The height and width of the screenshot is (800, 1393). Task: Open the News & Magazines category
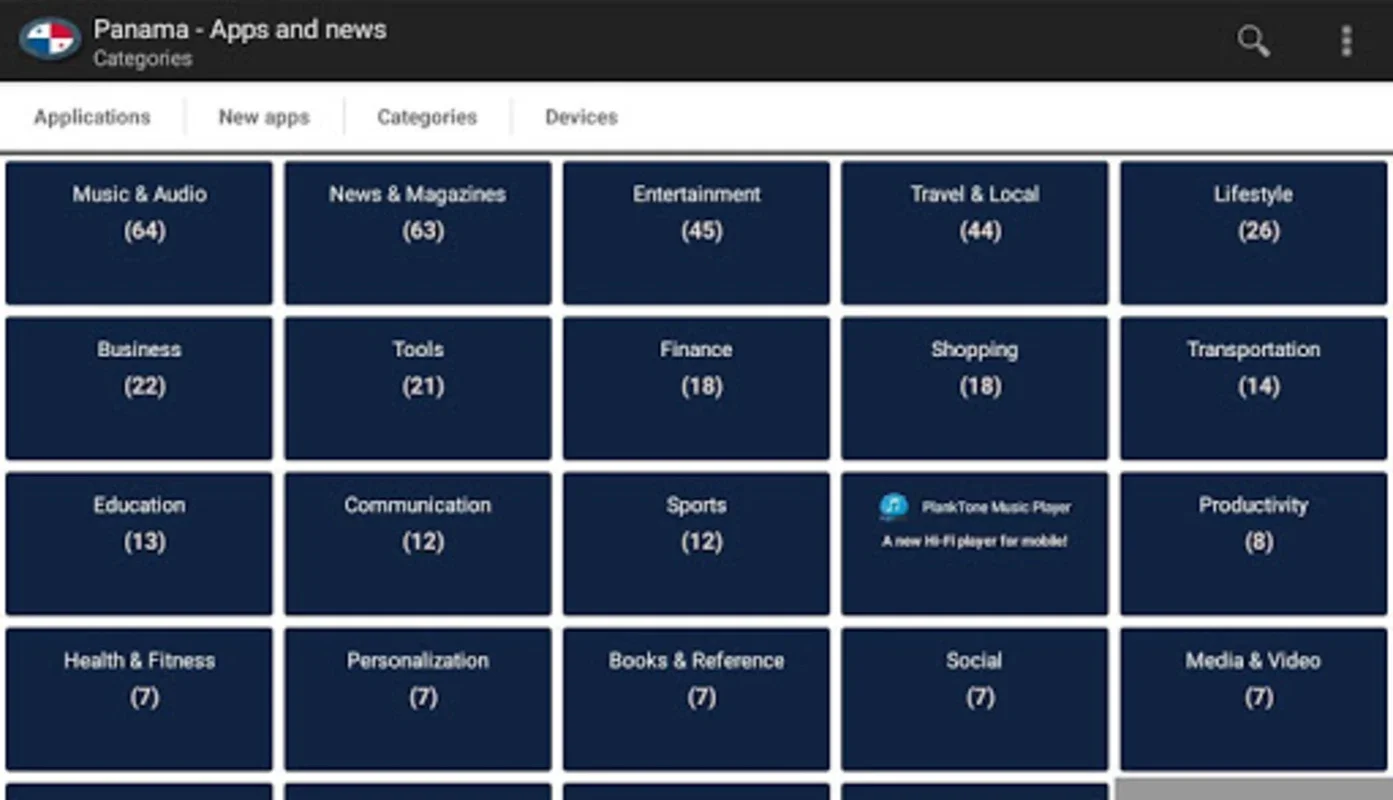(x=418, y=233)
